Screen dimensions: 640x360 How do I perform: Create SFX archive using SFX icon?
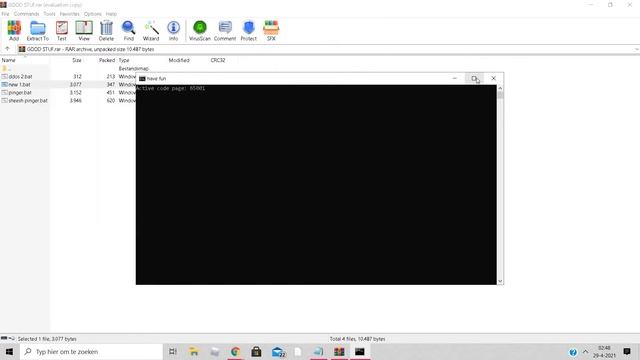click(x=271, y=31)
